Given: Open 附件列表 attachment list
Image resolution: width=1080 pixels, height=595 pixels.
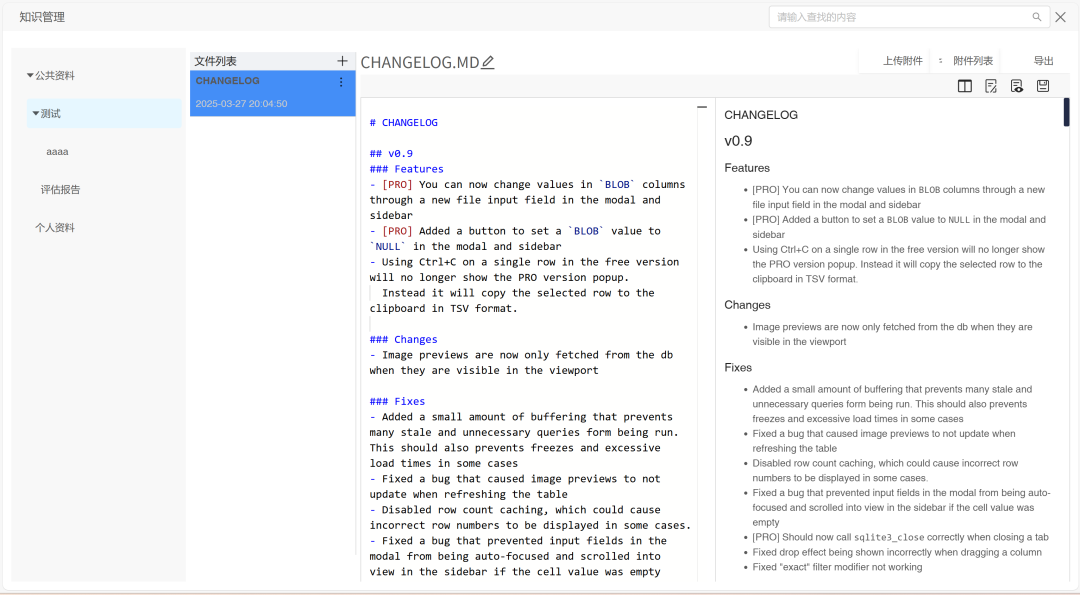Looking at the screenshot, I should [x=973, y=61].
